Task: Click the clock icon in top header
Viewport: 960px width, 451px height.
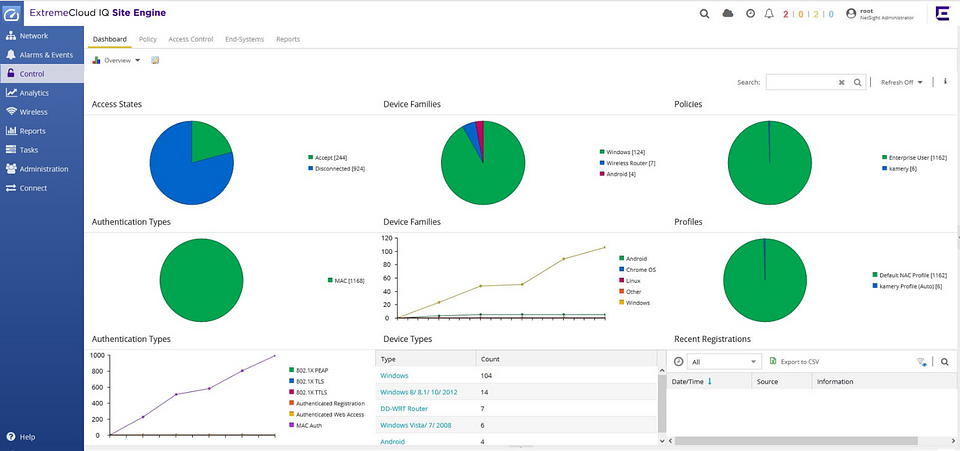Action: (x=750, y=14)
